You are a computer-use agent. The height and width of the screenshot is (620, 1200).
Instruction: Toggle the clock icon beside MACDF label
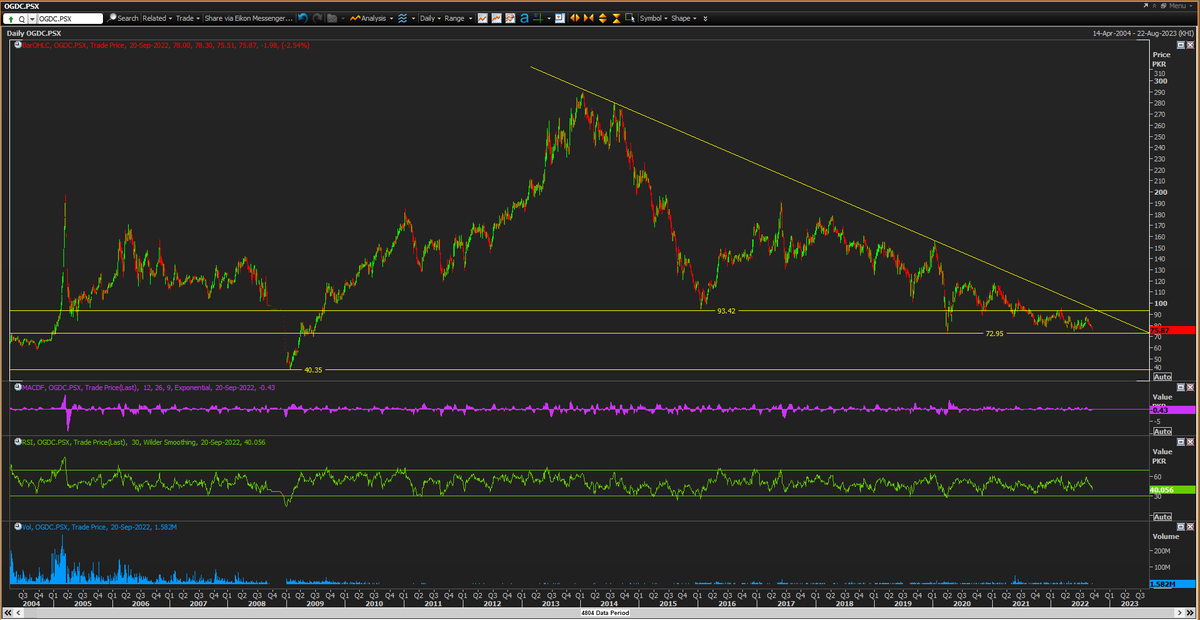tap(17, 387)
